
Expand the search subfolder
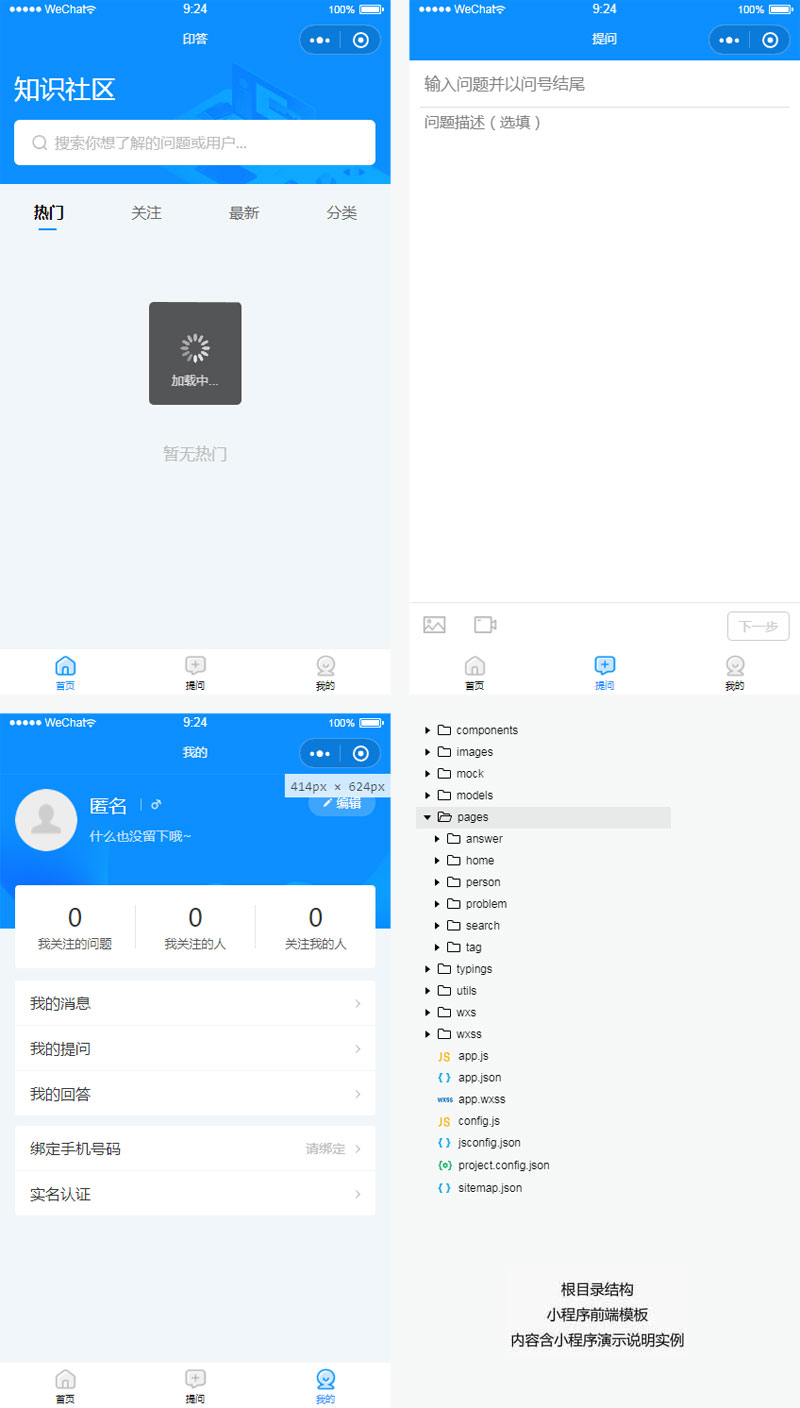(x=437, y=926)
